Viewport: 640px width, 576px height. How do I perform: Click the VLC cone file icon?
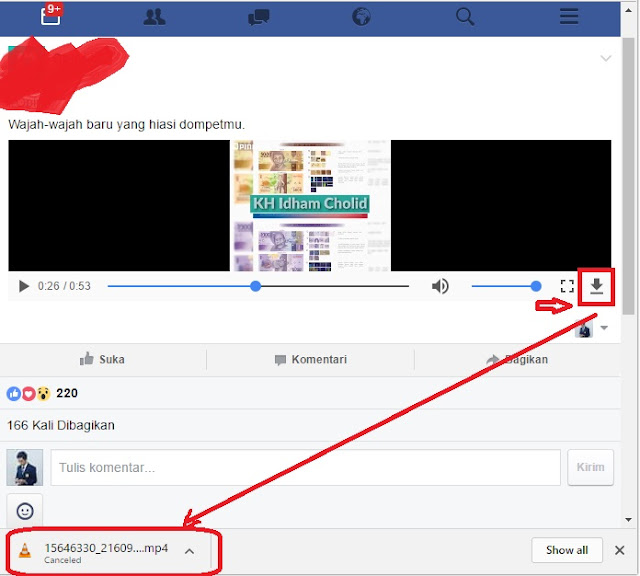click(x=25, y=551)
